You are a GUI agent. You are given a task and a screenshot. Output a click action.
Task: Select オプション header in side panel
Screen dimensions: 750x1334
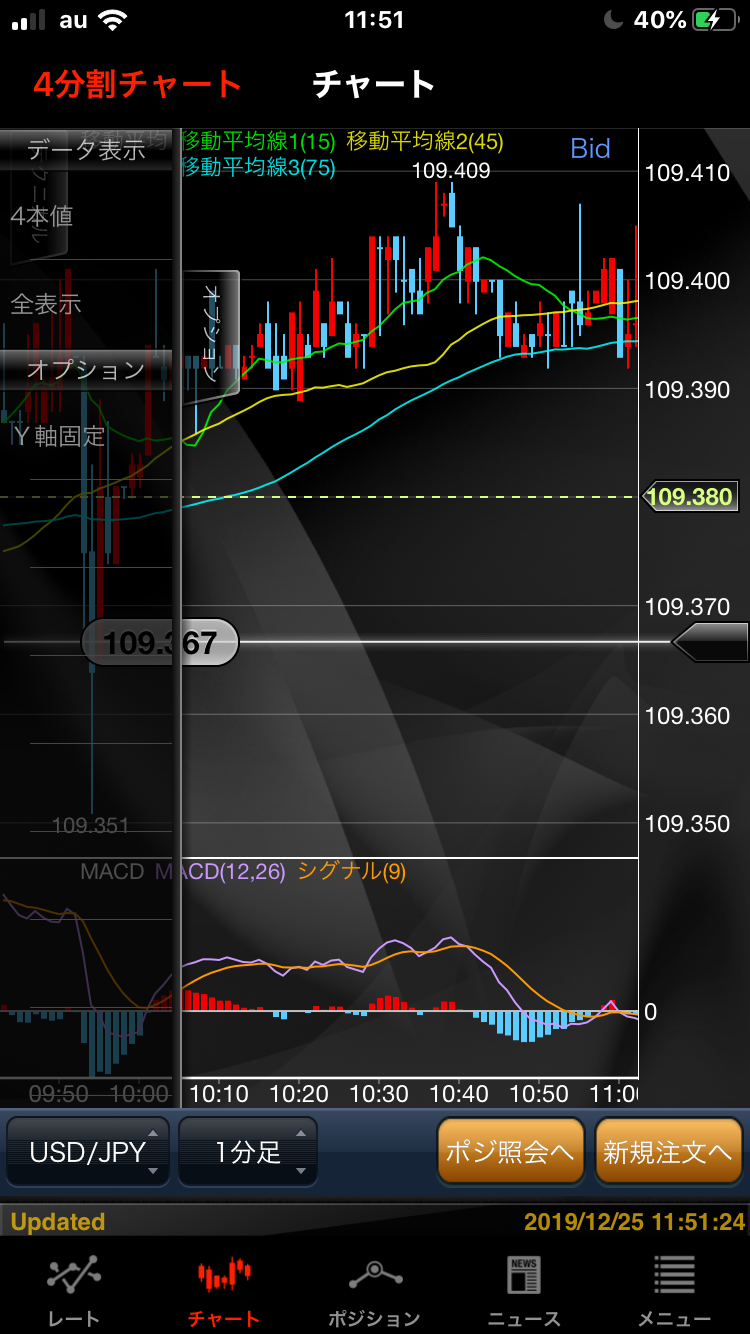pyautogui.click(x=86, y=369)
